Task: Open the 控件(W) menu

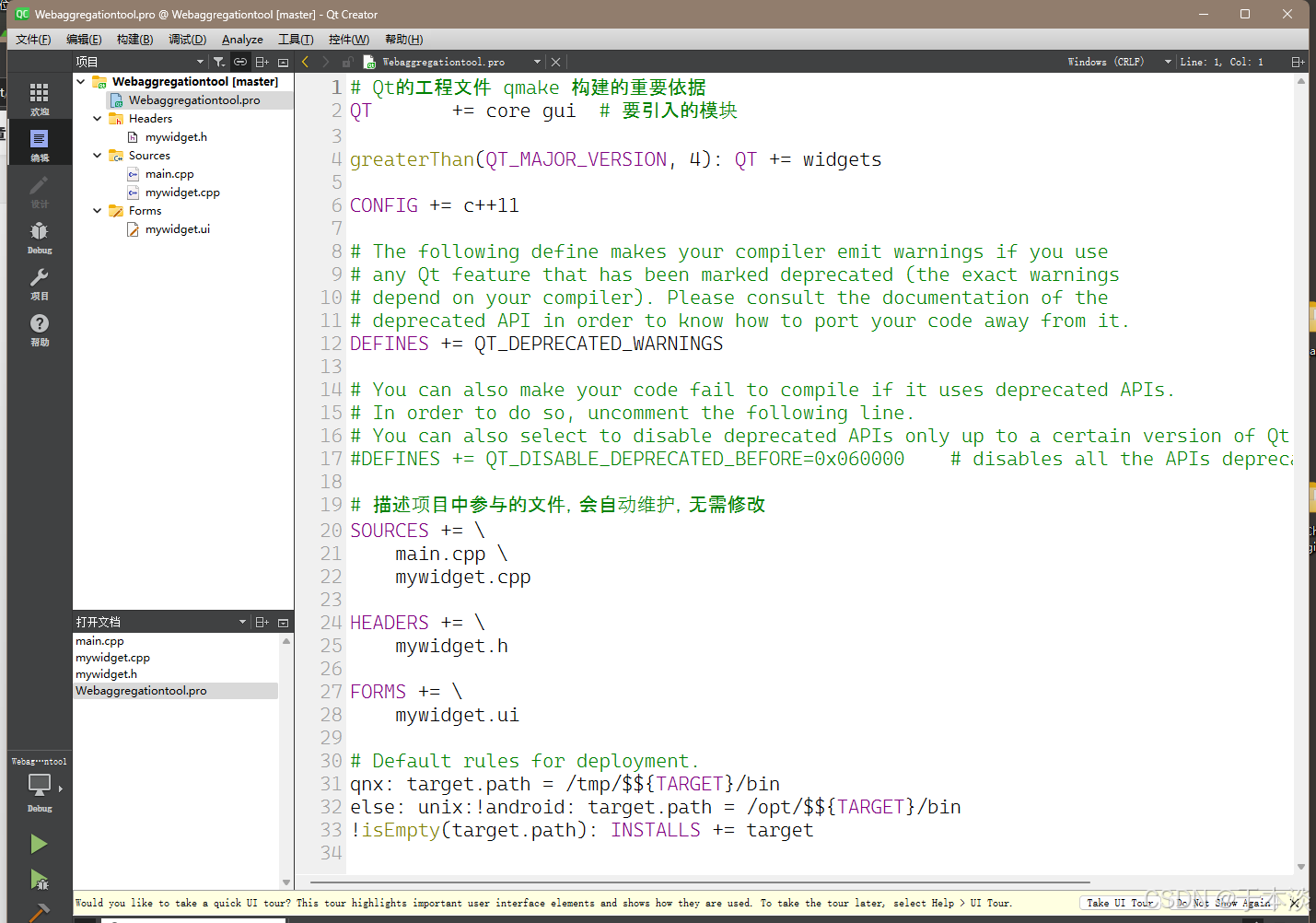Action: coord(349,39)
